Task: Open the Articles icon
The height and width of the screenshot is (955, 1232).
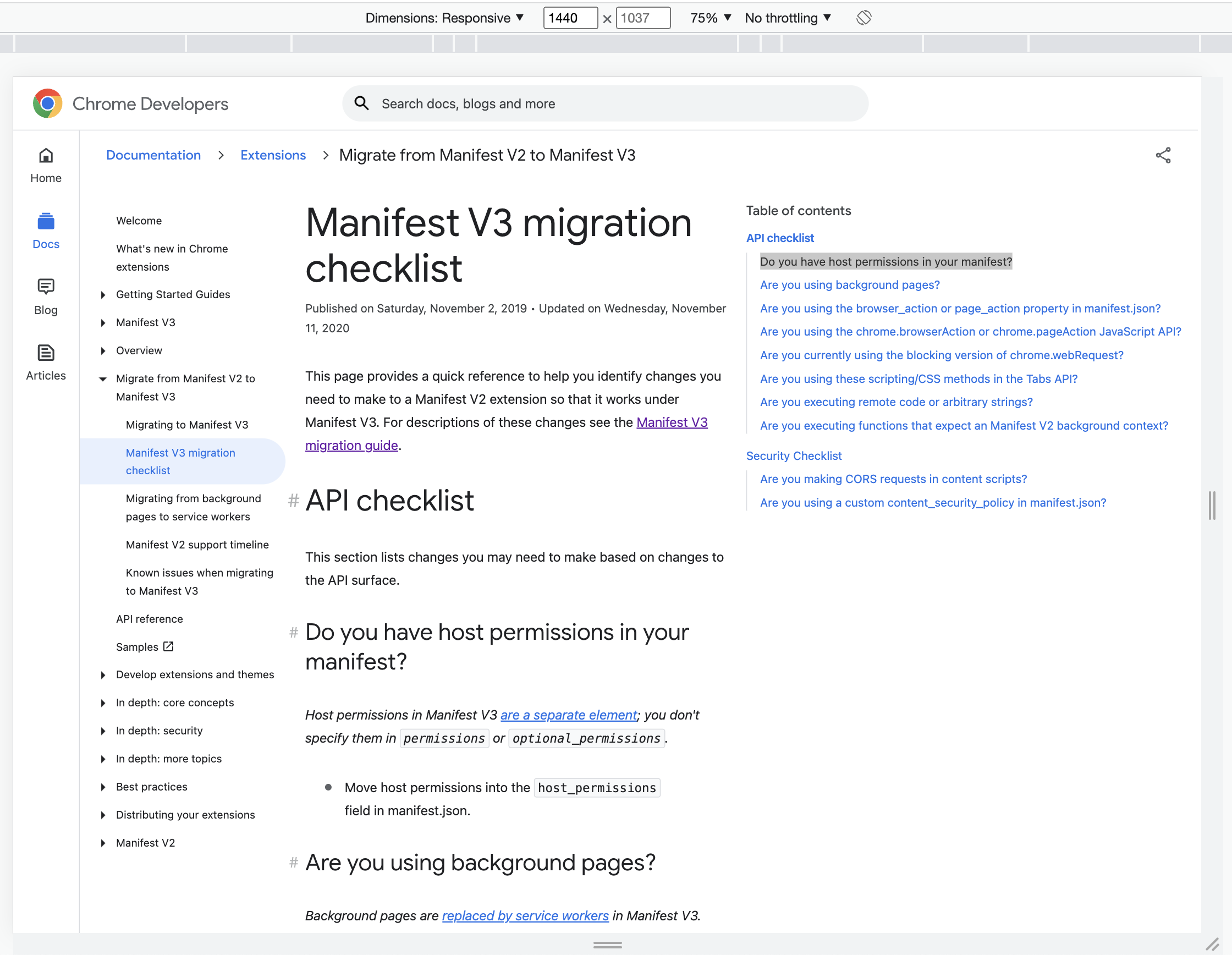Action: 46,353
